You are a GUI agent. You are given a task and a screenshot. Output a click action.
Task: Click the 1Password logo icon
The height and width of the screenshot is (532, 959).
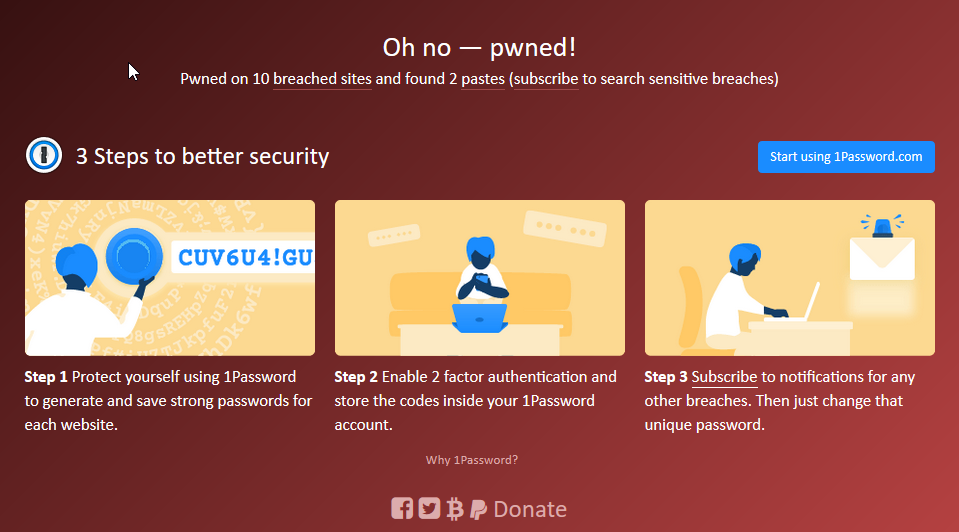(43, 155)
